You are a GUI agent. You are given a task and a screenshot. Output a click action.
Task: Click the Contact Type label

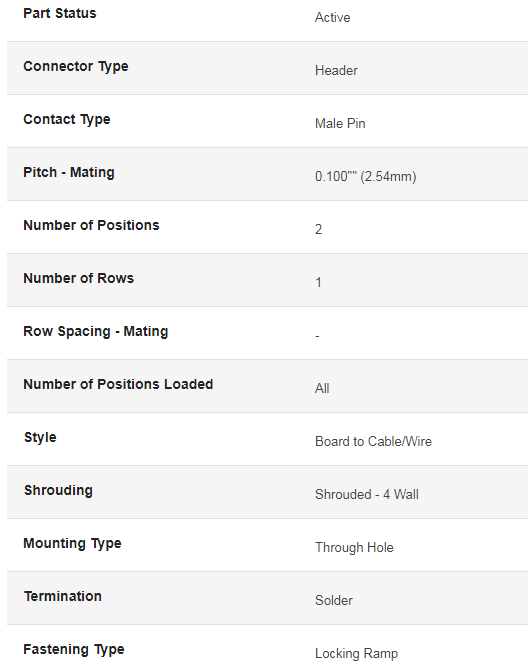point(67,120)
